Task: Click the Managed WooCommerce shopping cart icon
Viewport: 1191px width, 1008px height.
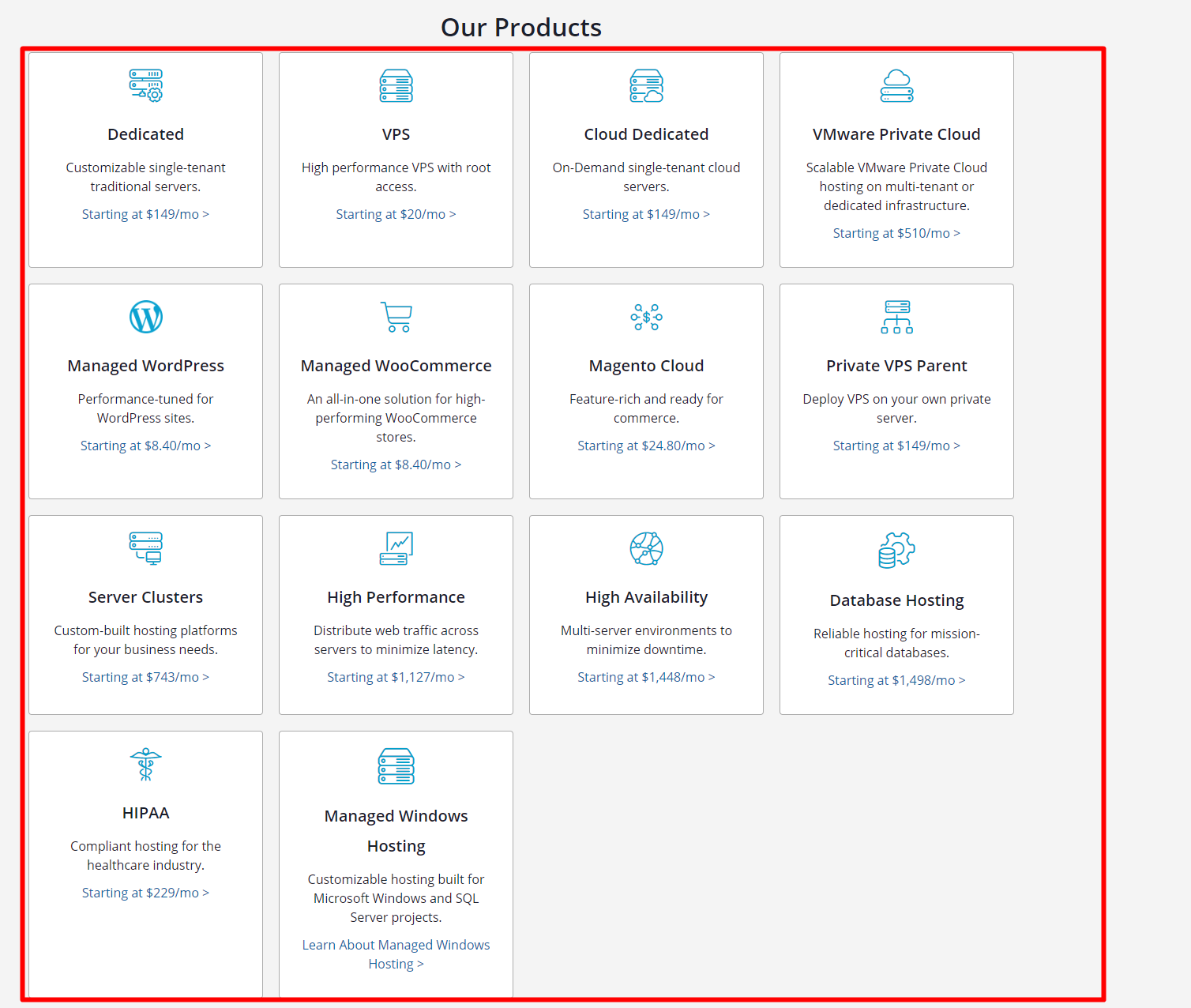Action: pyautogui.click(x=396, y=317)
